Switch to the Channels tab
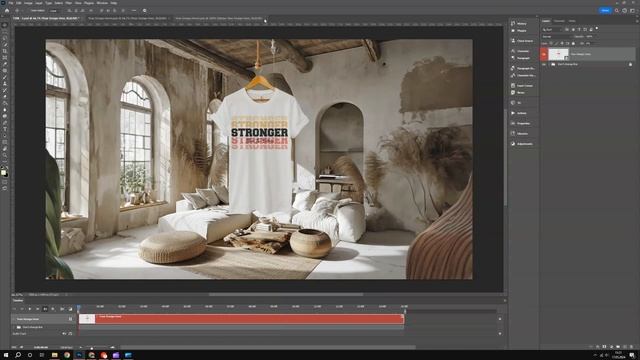 click(x=559, y=21)
